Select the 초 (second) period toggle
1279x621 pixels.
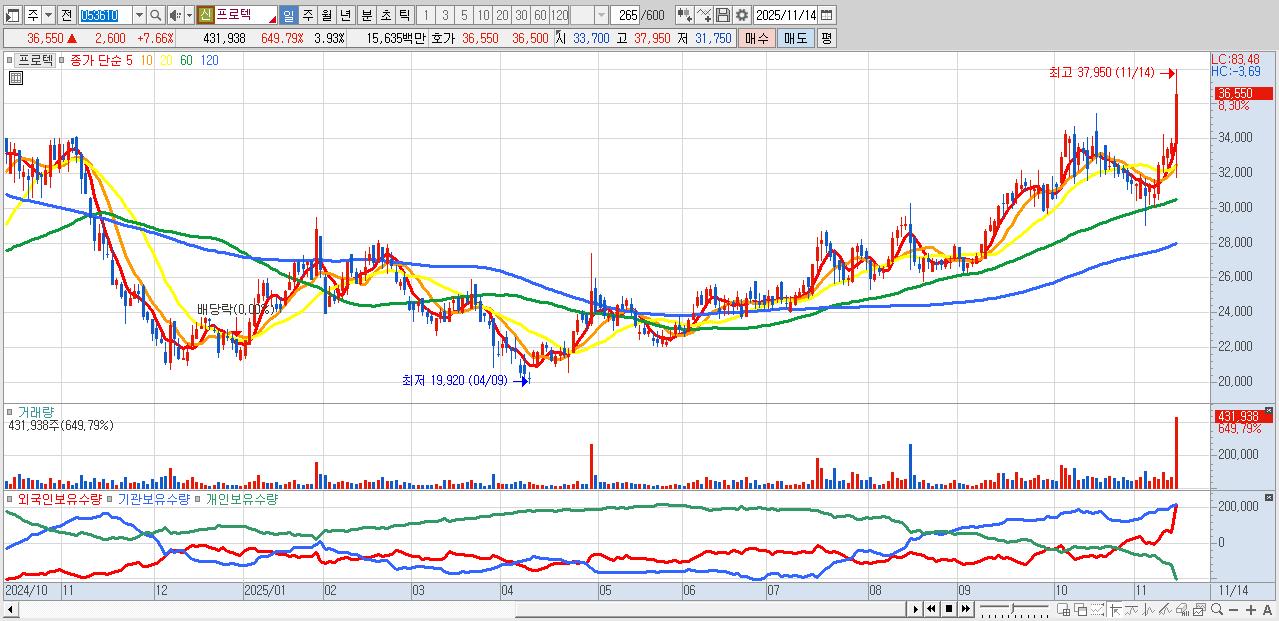pyautogui.click(x=386, y=15)
